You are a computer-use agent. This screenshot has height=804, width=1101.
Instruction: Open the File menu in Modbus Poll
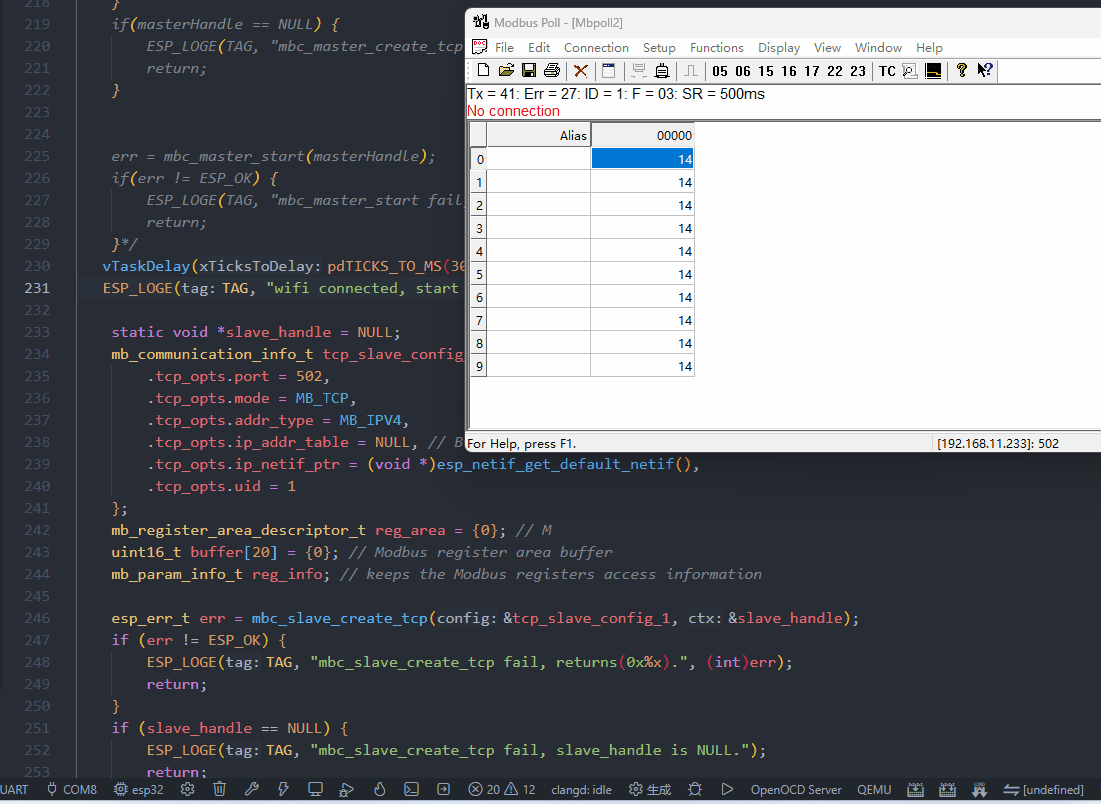pos(504,48)
